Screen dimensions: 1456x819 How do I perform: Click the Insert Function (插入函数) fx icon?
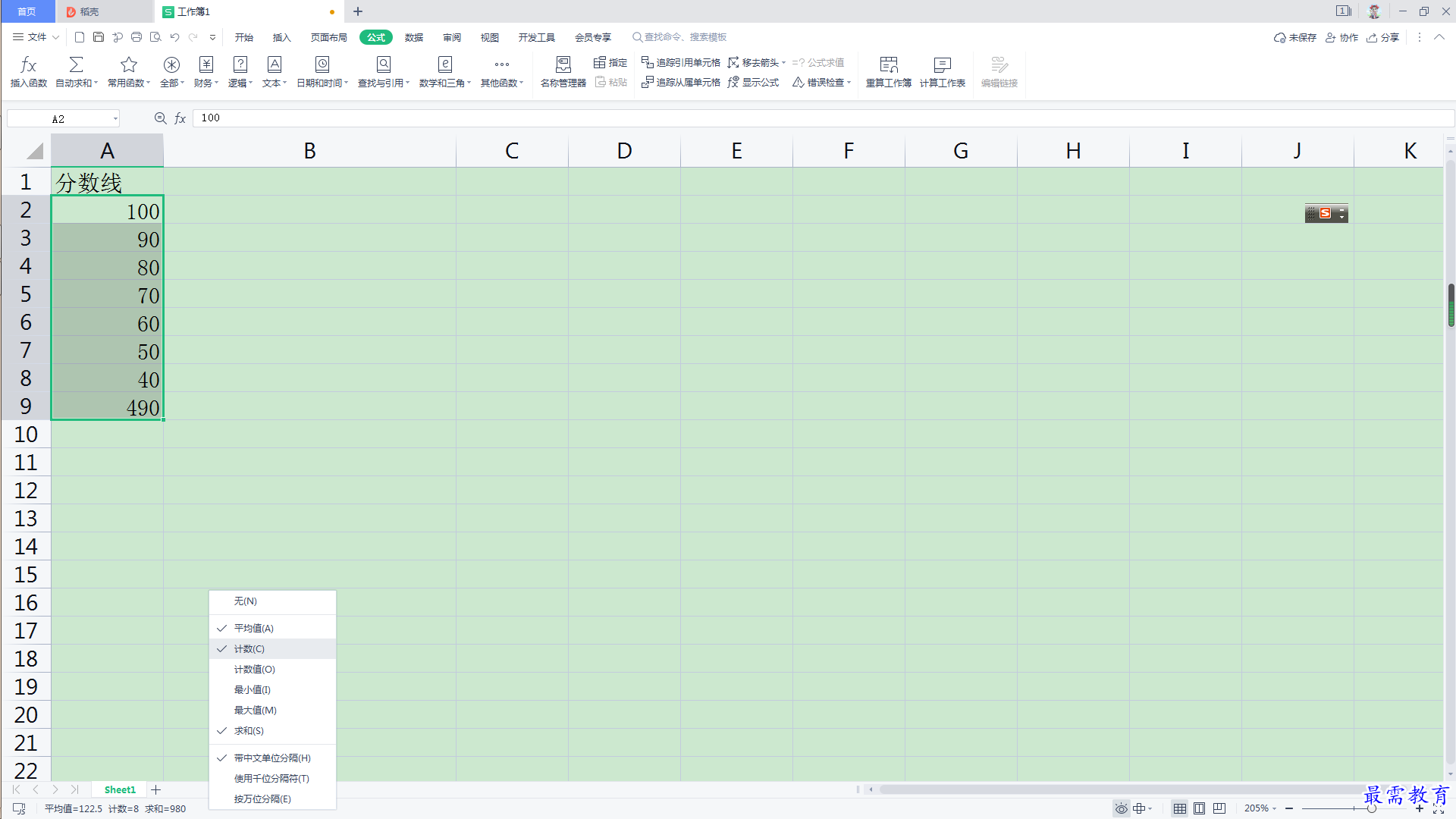29,64
